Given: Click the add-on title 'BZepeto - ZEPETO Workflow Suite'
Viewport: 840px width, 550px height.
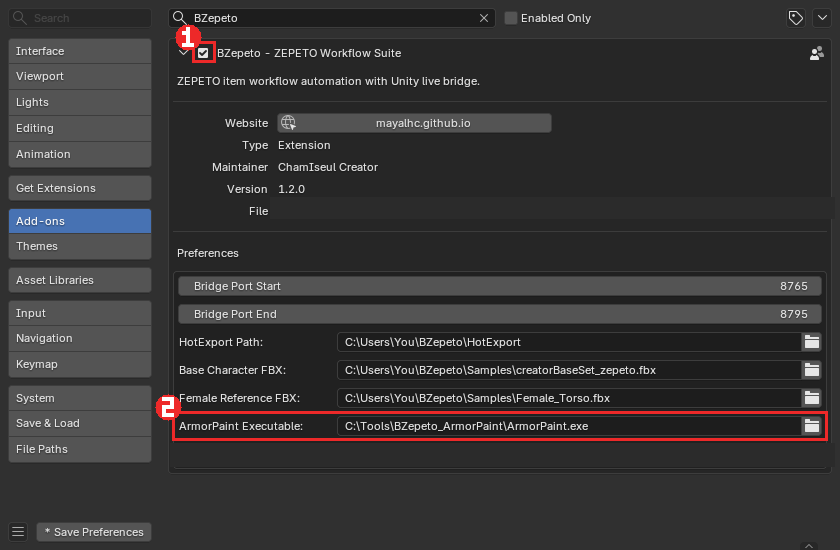Looking at the screenshot, I should [x=309, y=53].
